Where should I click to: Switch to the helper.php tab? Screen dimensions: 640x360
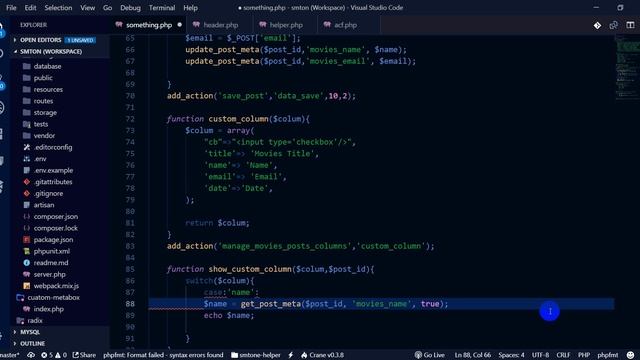tap(286, 25)
